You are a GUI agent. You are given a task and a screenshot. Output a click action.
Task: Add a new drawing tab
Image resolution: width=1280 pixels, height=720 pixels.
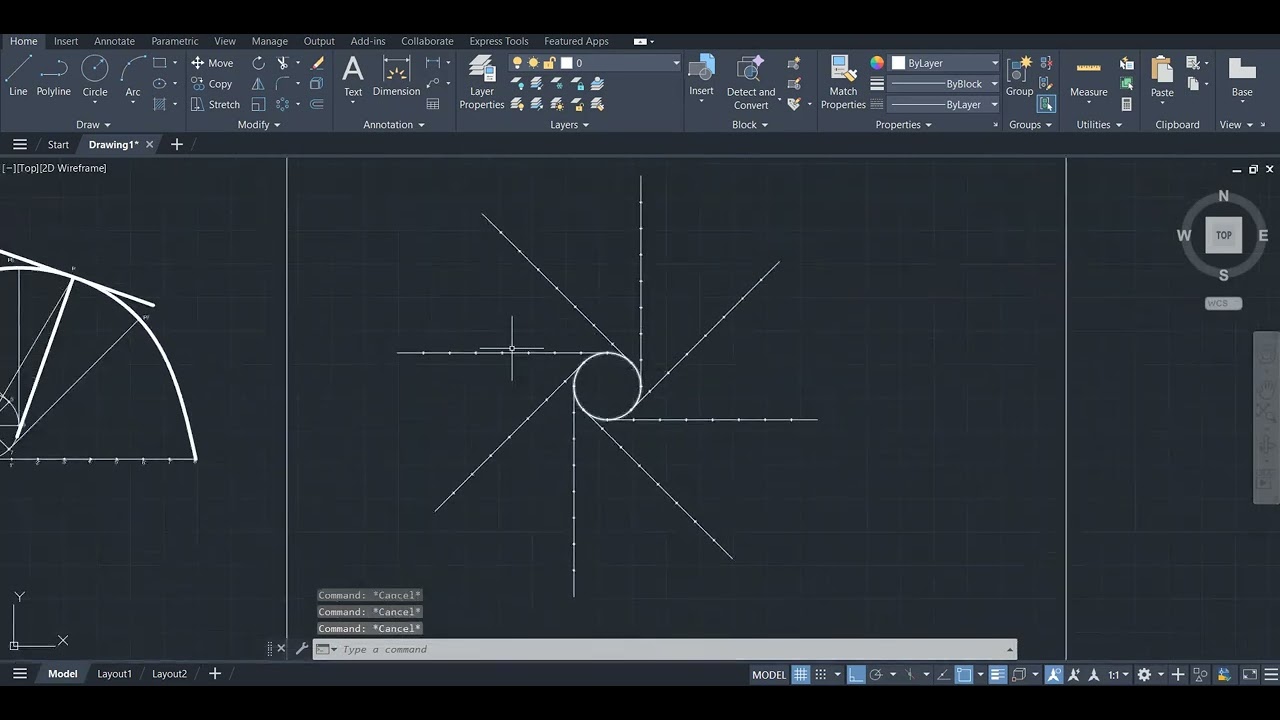click(177, 144)
